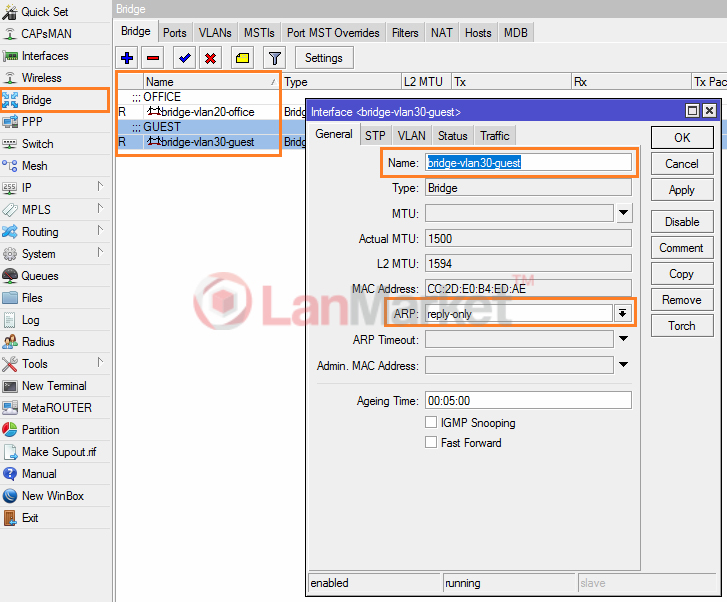Expand the Admin. MAC Address field arrow
Image resolution: width=727 pixels, height=602 pixels.
[624, 365]
